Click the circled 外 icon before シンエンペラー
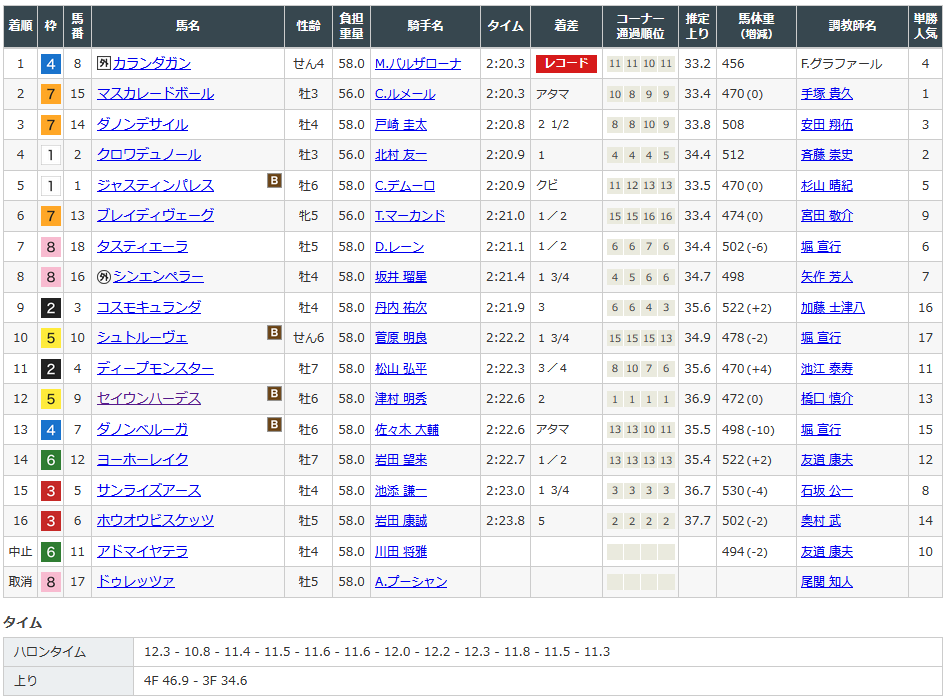The width and height of the screenshot is (949, 699). click(103, 277)
